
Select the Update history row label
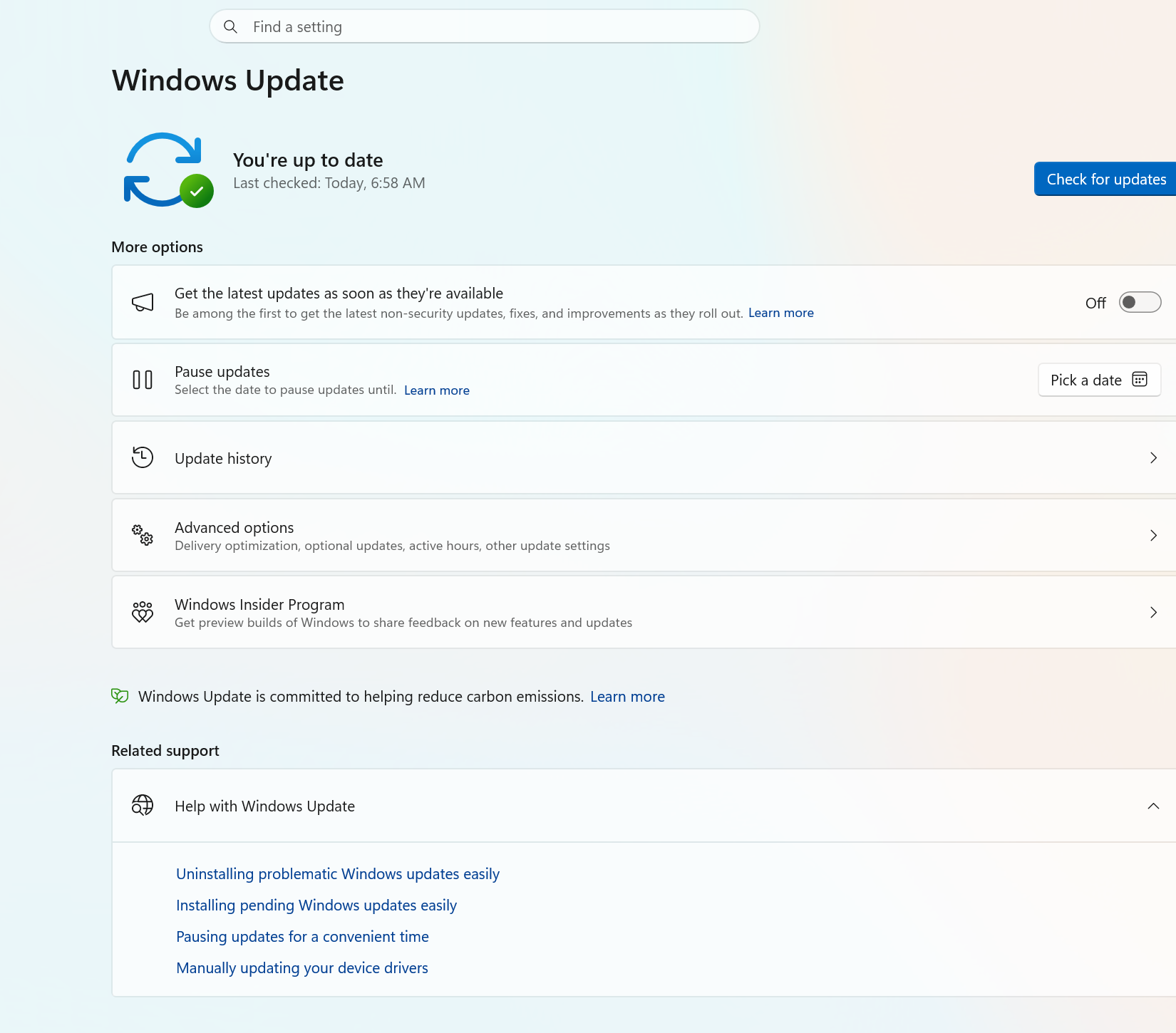point(223,459)
